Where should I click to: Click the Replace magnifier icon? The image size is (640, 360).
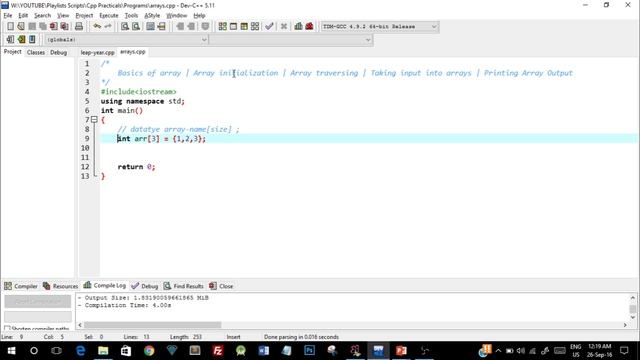click(136, 27)
